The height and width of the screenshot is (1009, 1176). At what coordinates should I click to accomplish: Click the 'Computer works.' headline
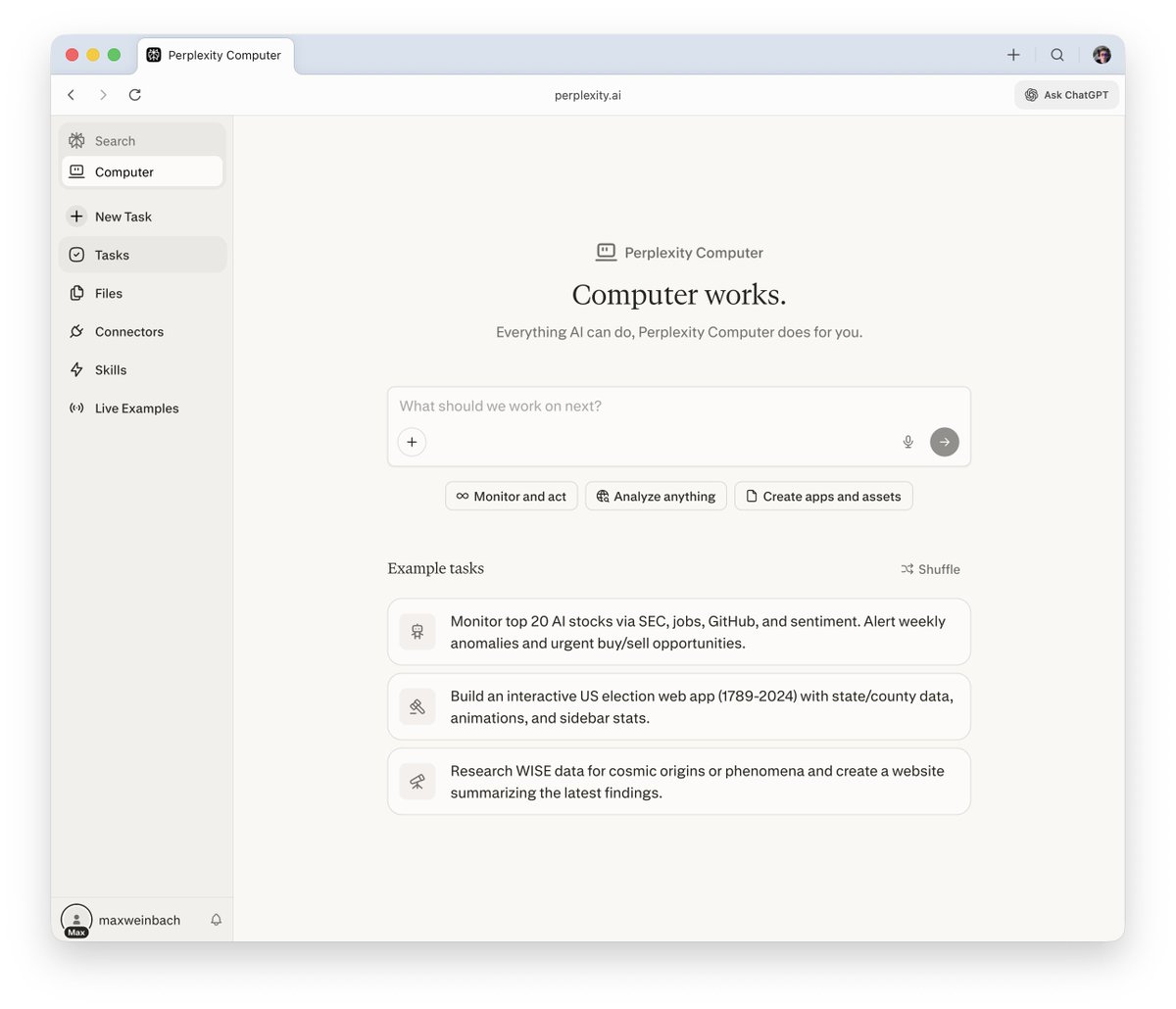[679, 295]
